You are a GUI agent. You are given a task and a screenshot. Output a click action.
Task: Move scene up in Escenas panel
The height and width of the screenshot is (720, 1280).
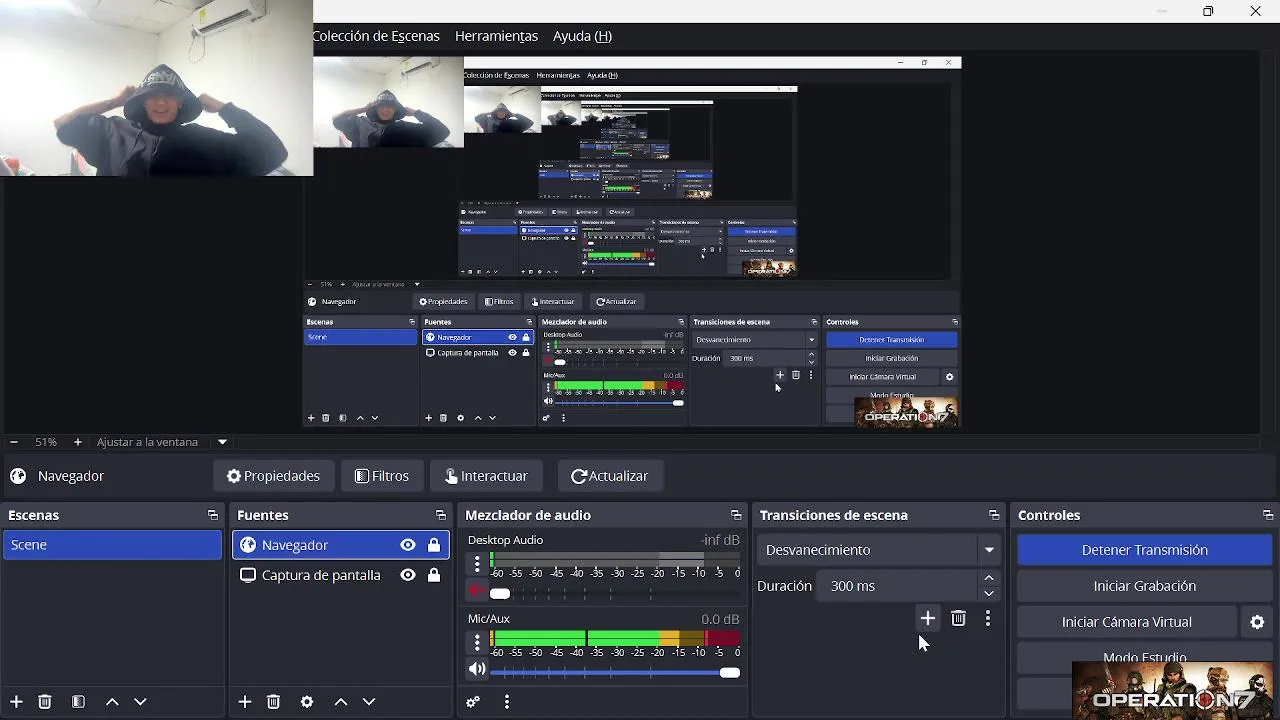112,702
